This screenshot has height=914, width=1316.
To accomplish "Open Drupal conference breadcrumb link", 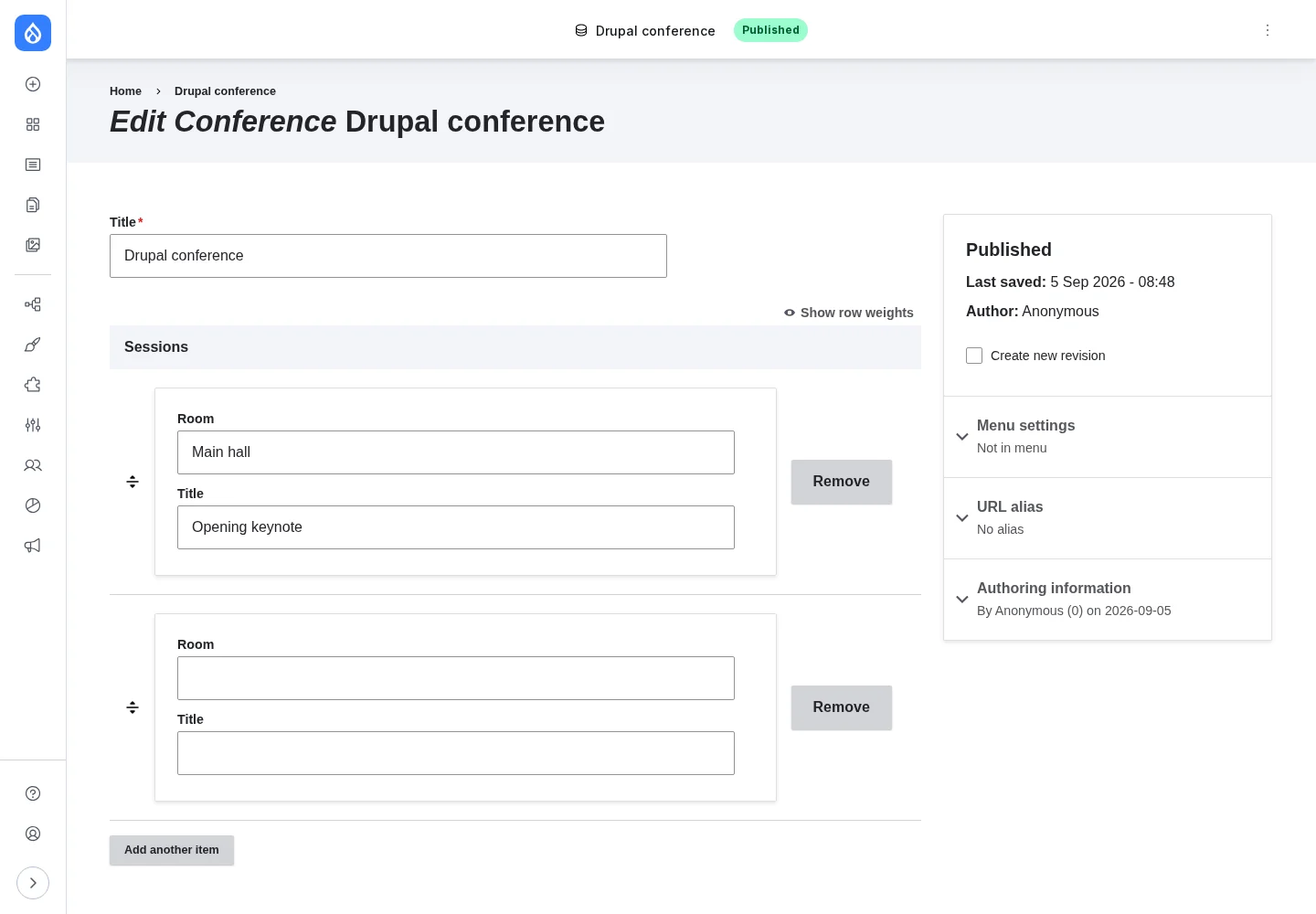I will click(x=225, y=91).
